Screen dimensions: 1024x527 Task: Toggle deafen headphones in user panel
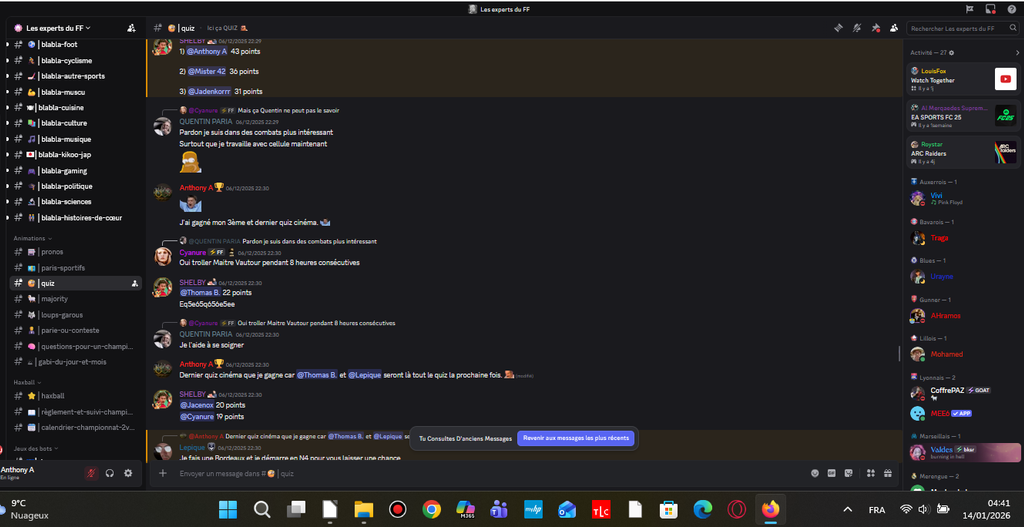point(110,473)
